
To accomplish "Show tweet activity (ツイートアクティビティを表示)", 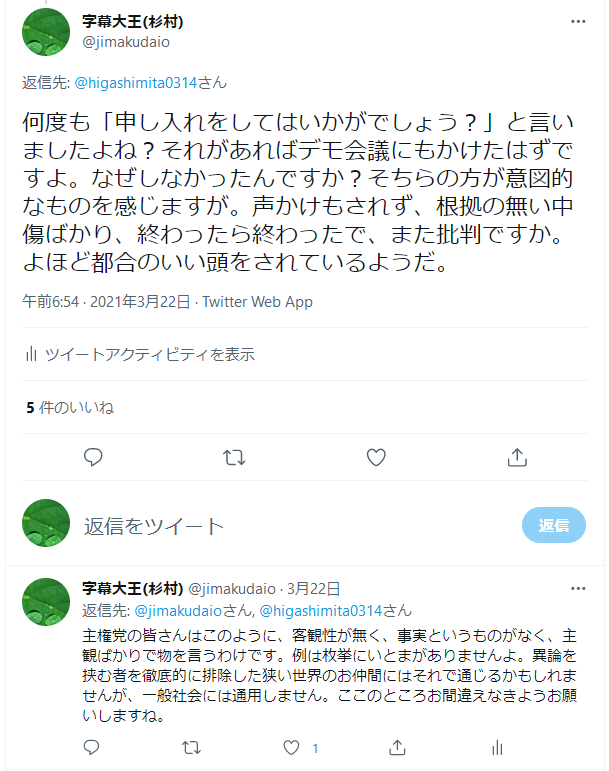I will click(139, 354).
